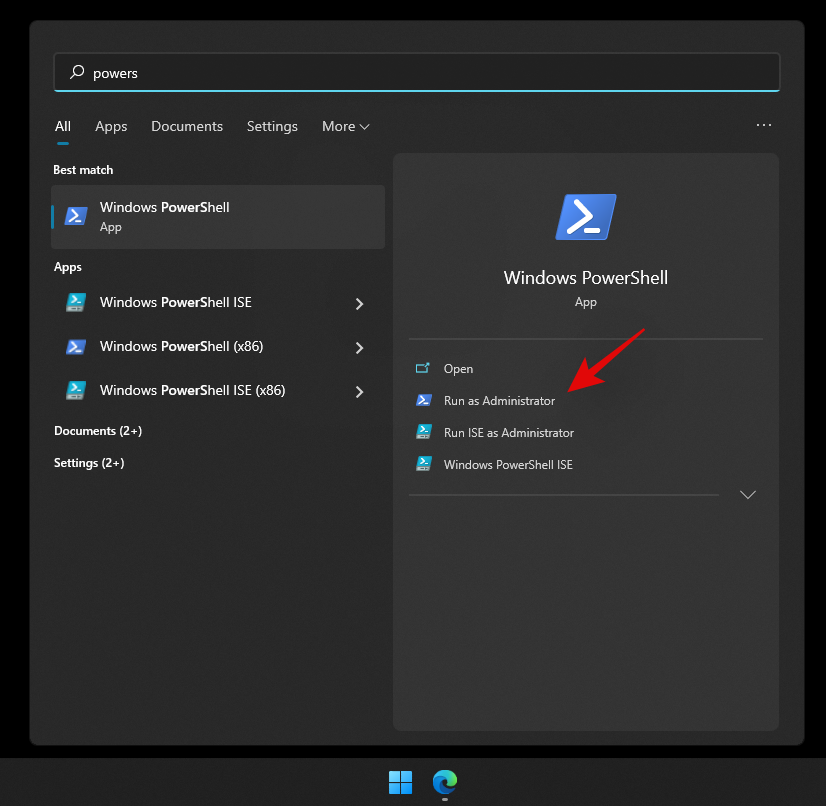This screenshot has height=806, width=826.
Task: Click inside the search input field
Action: click(x=250, y=72)
